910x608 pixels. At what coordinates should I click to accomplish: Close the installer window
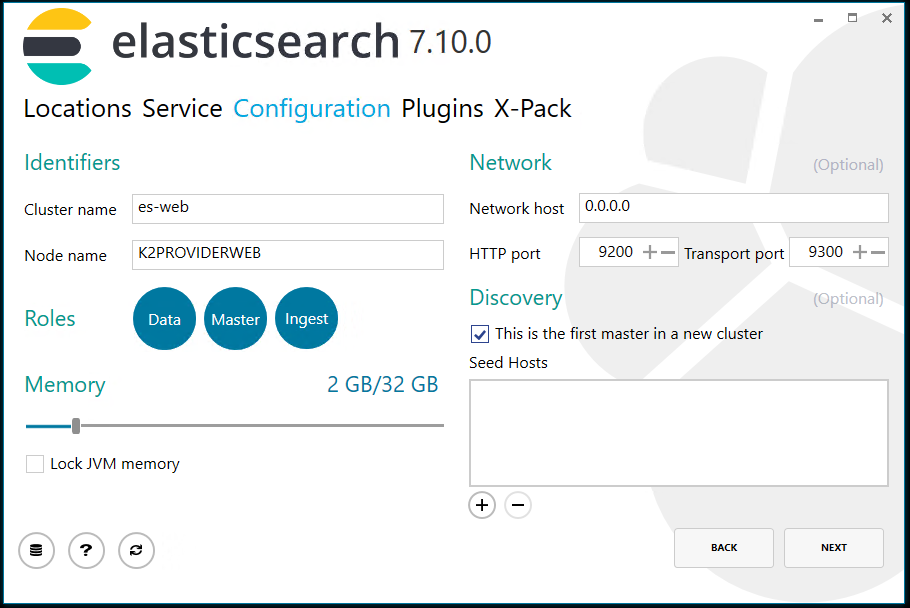tap(887, 18)
